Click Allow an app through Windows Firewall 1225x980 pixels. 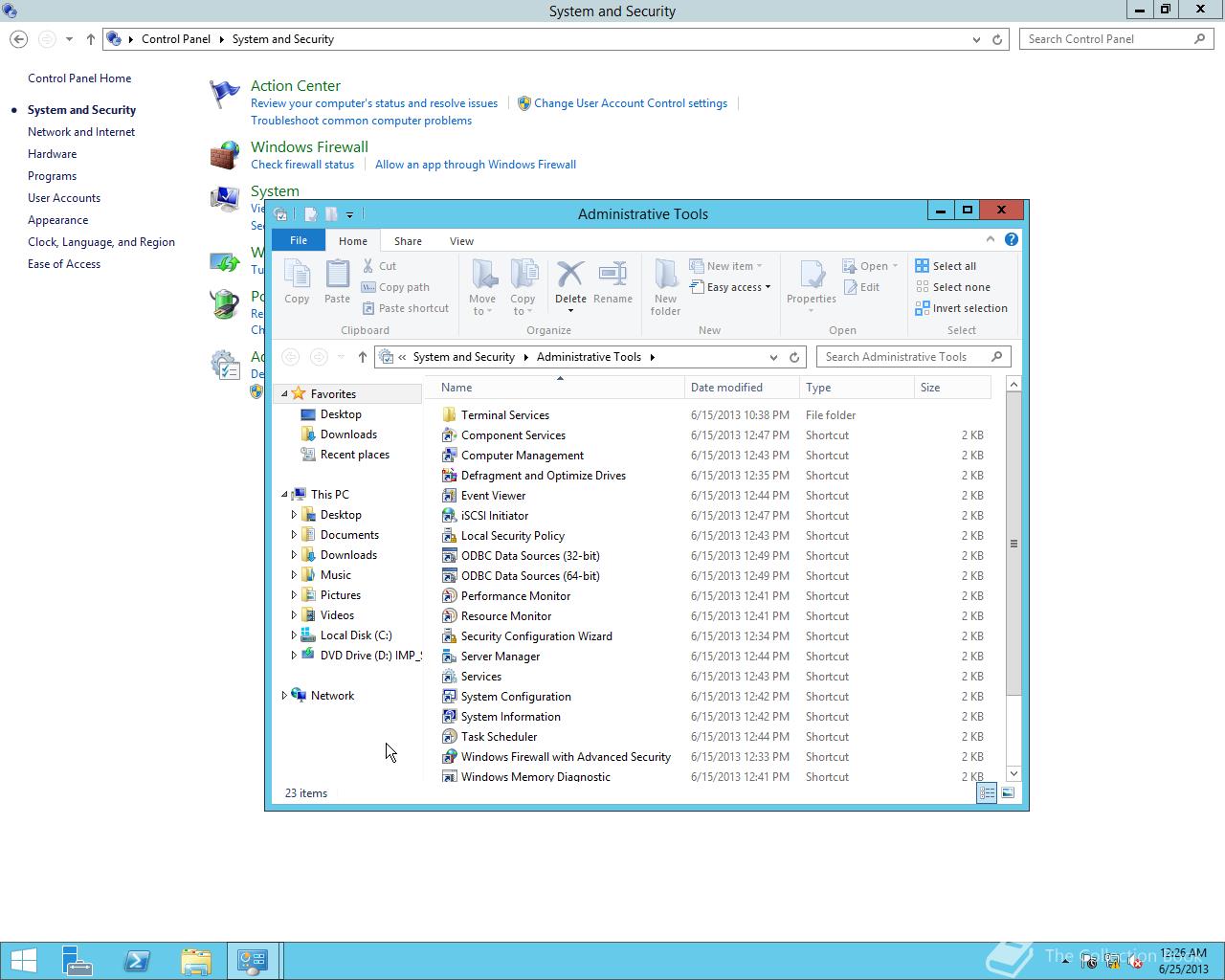coord(476,165)
